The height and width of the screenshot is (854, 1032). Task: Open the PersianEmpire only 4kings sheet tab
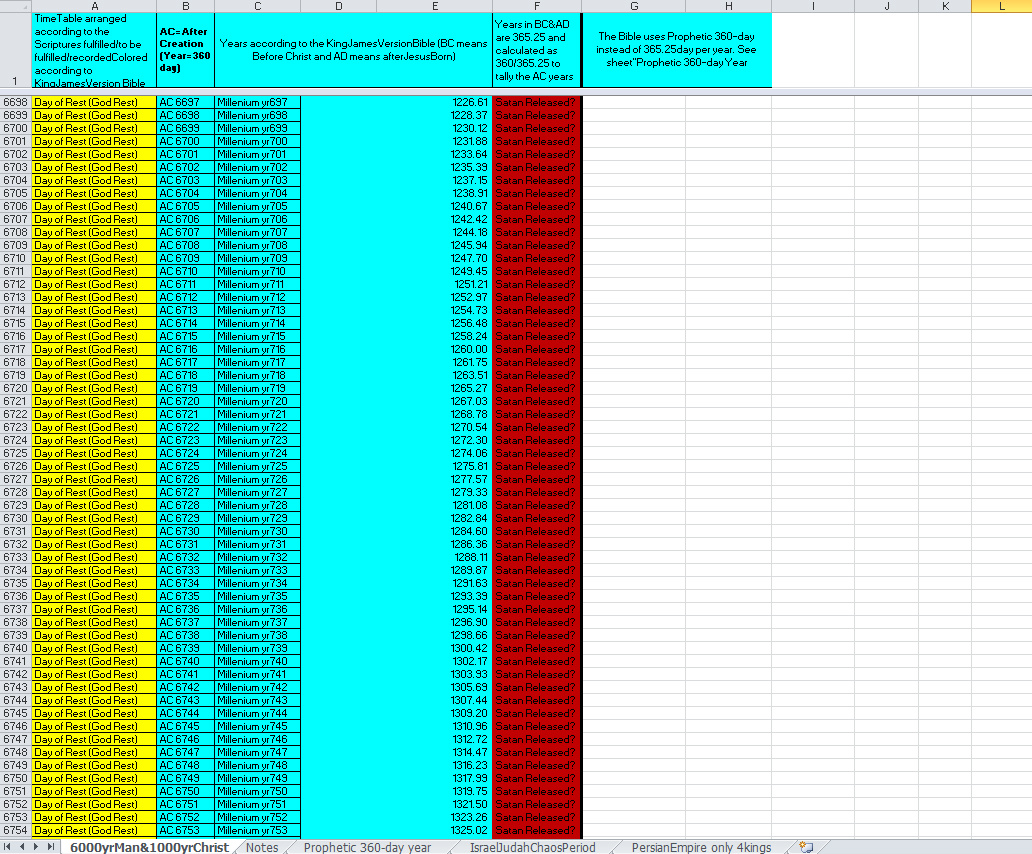702,847
